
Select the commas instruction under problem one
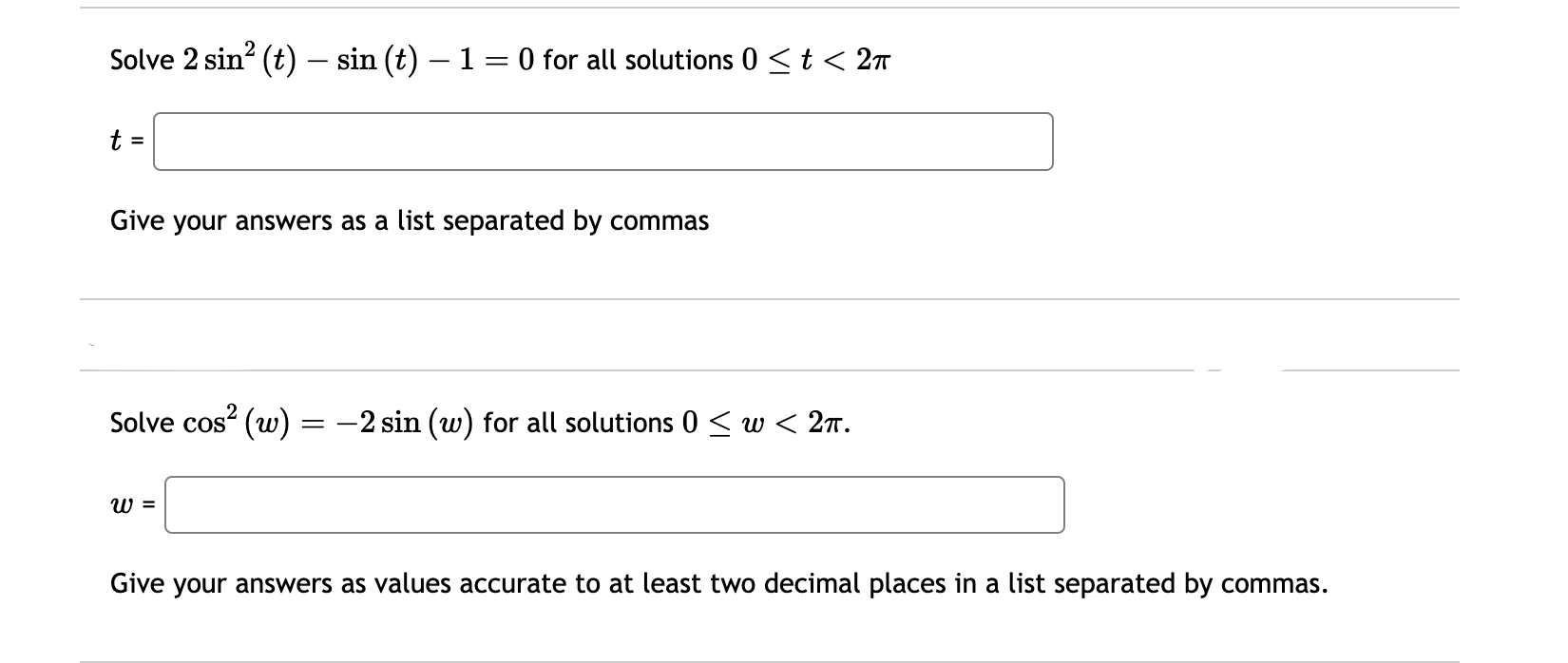(x=409, y=221)
